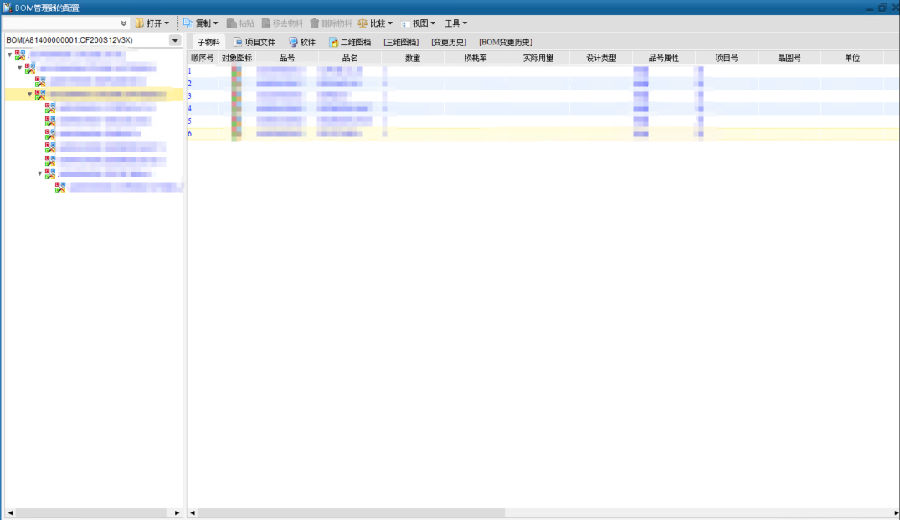Image resolution: width=900 pixels, height=520 pixels.
Task: Select table row number 2
Action: (x=543, y=84)
